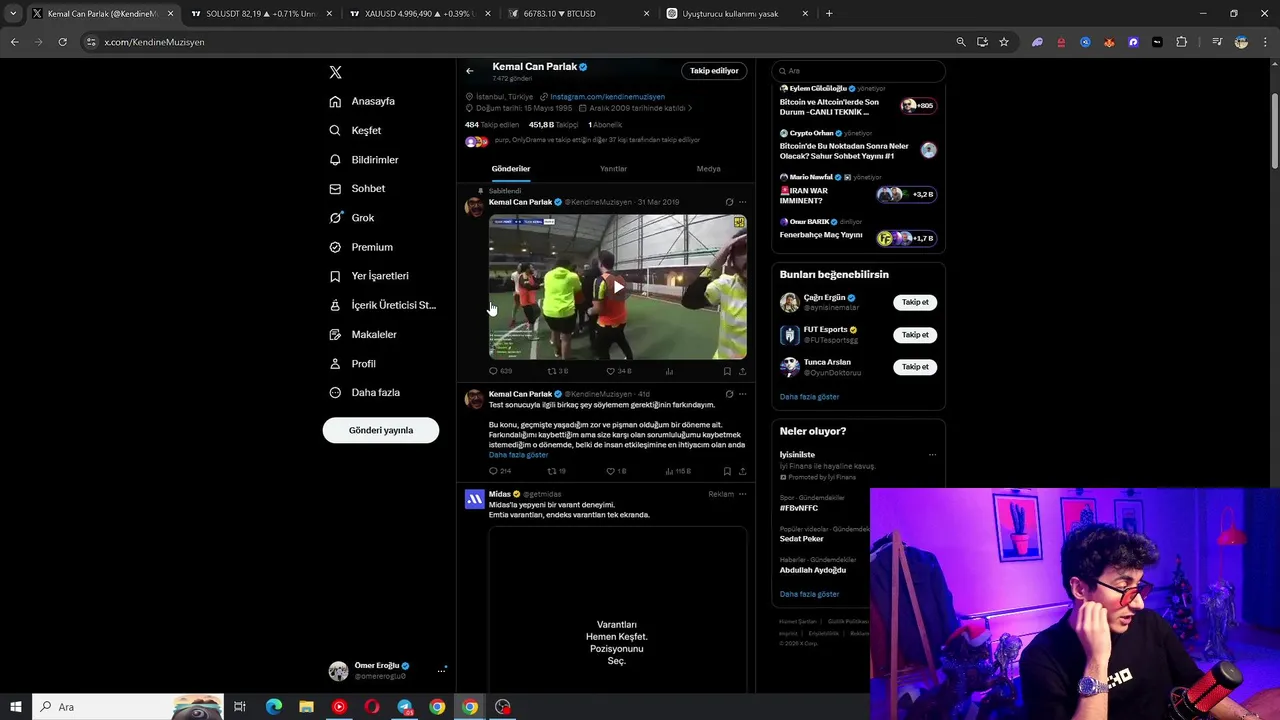Screen dimensions: 1280x720
Task: Follow Çağrı Ergün with Takip et
Action: click(x=915, y=302)
